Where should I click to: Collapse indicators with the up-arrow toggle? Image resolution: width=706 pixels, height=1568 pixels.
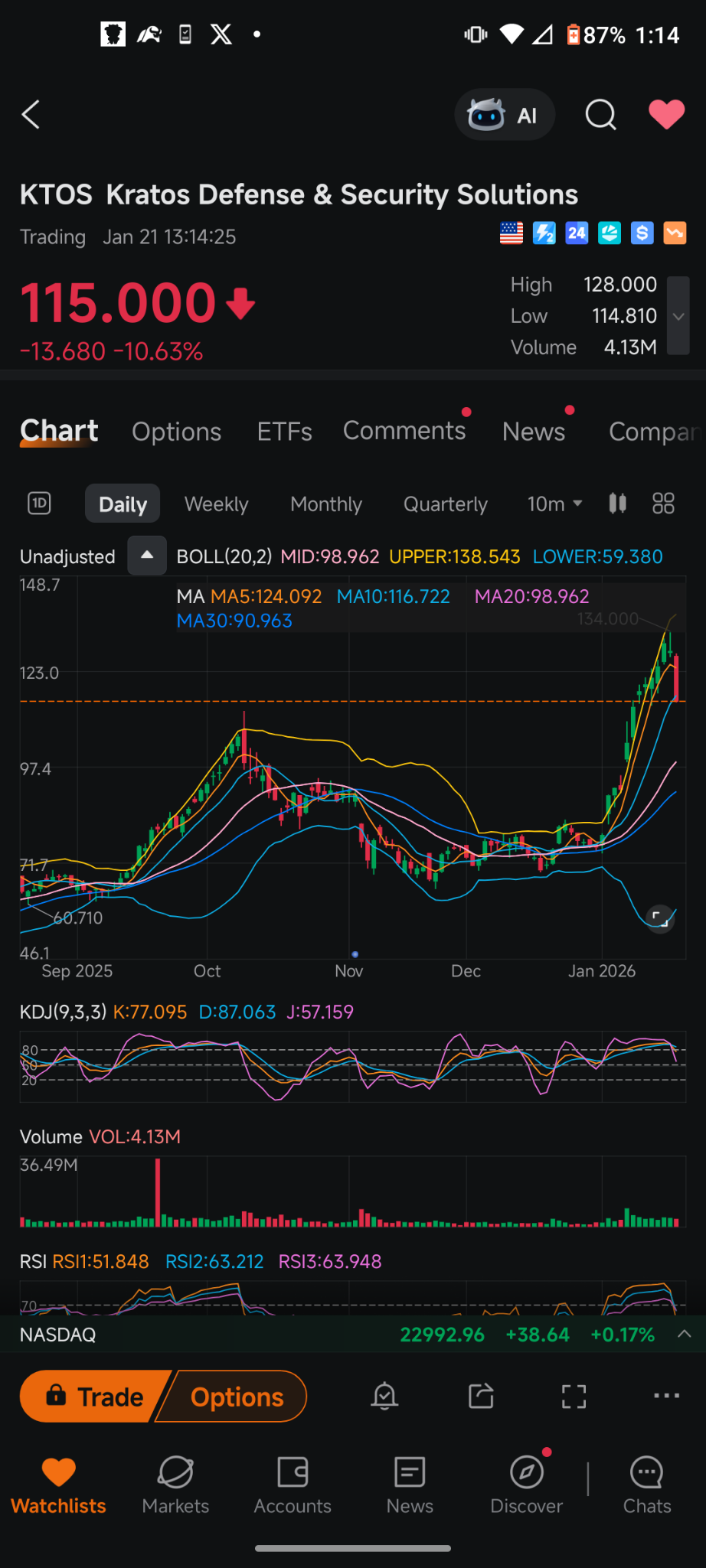(x=147, y=556)
